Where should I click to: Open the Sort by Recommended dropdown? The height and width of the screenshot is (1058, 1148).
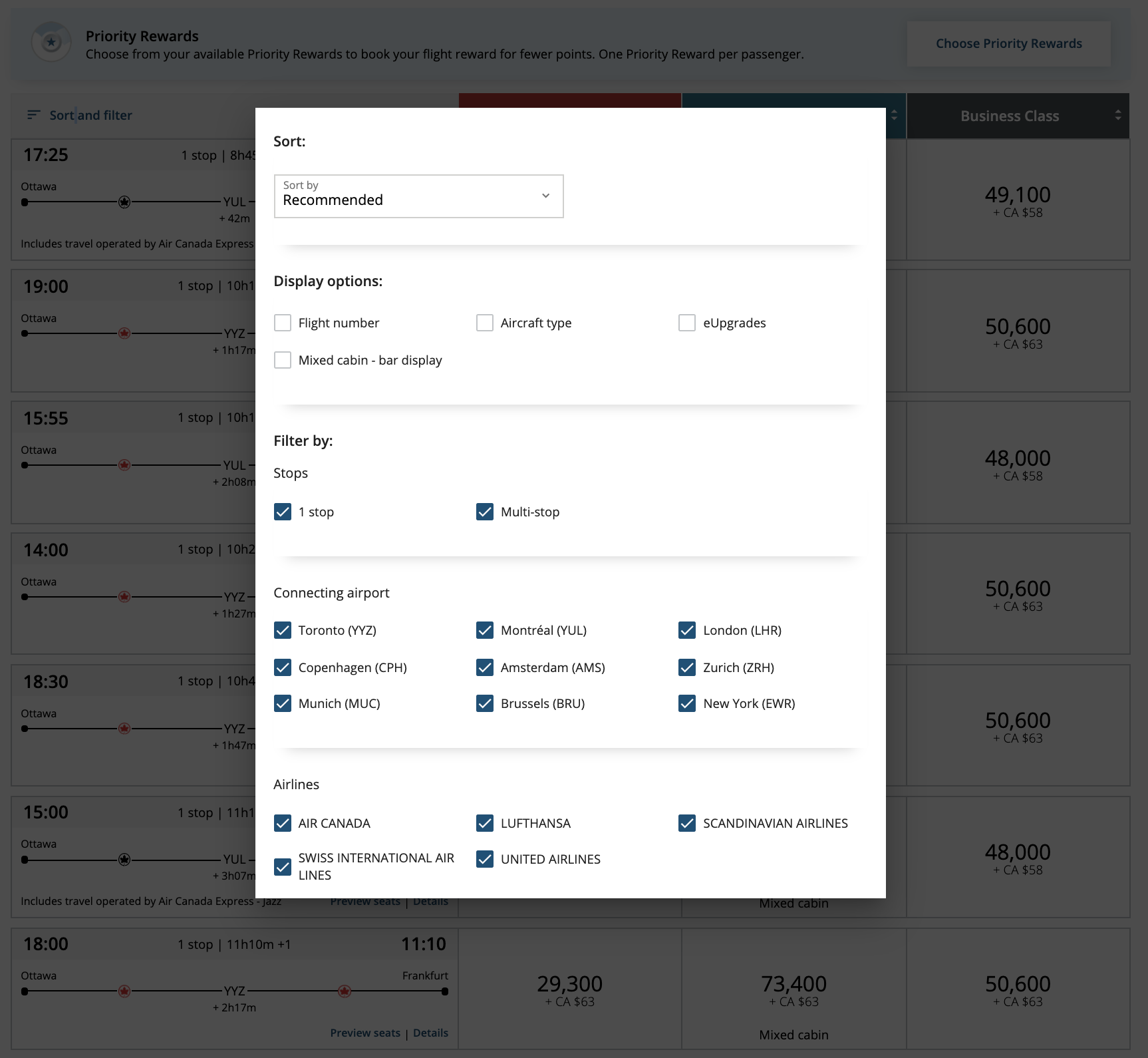click(x=418, y=196)
